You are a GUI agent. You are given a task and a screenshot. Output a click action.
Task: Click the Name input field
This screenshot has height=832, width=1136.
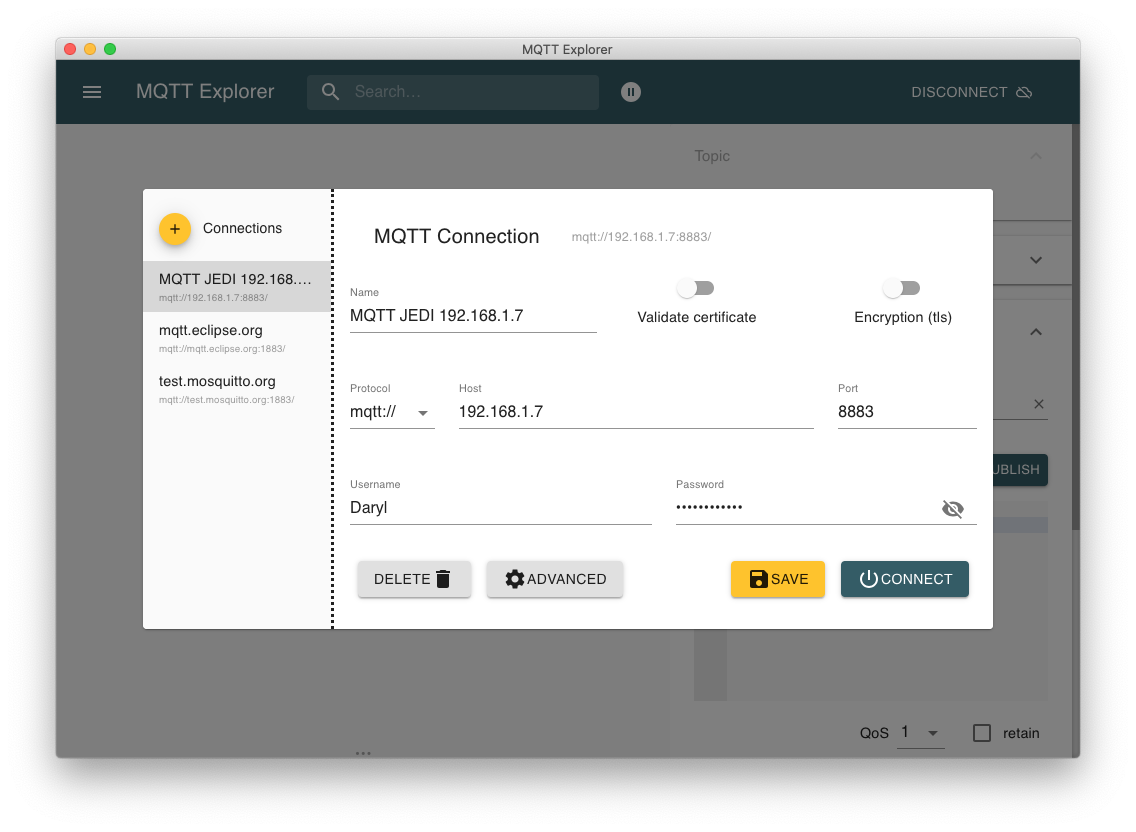tap(473, 316)
